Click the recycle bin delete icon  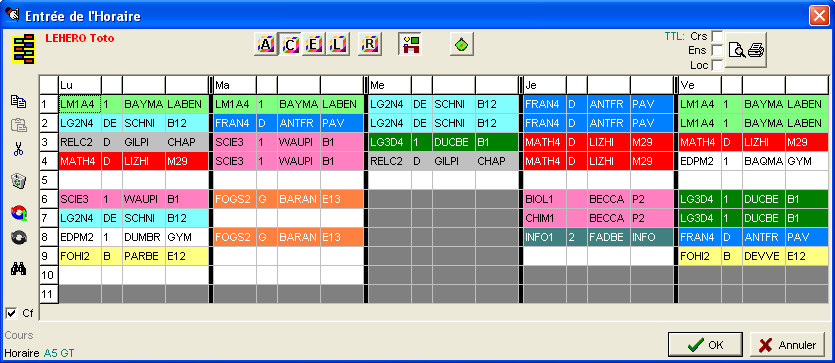pyautogui.click(x=18, y=181)
